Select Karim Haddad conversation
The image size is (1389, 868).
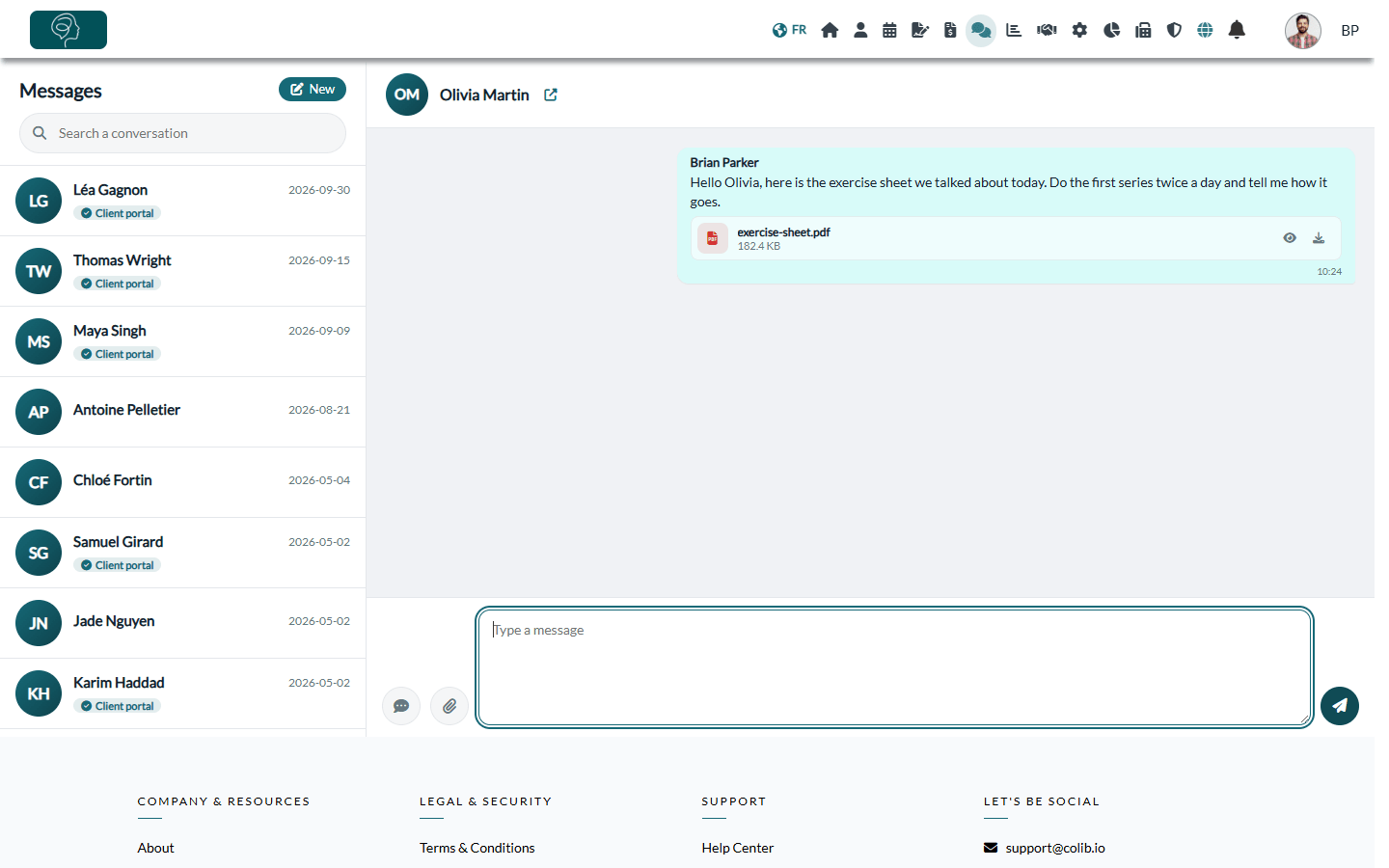182,693
